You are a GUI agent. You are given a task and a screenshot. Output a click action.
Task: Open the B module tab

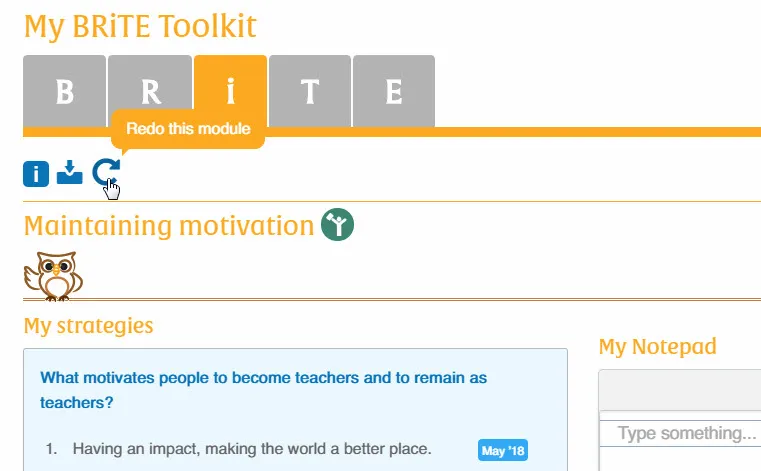tap(64, 92)
